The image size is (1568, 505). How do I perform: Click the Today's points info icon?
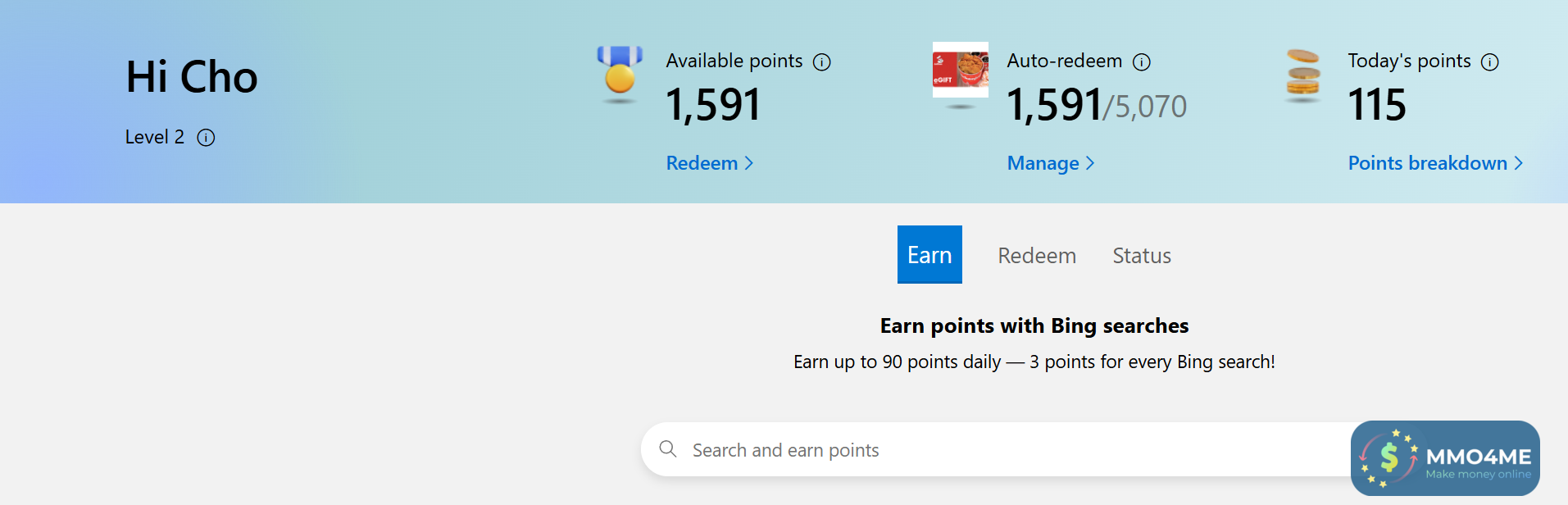coord(1490,62)
